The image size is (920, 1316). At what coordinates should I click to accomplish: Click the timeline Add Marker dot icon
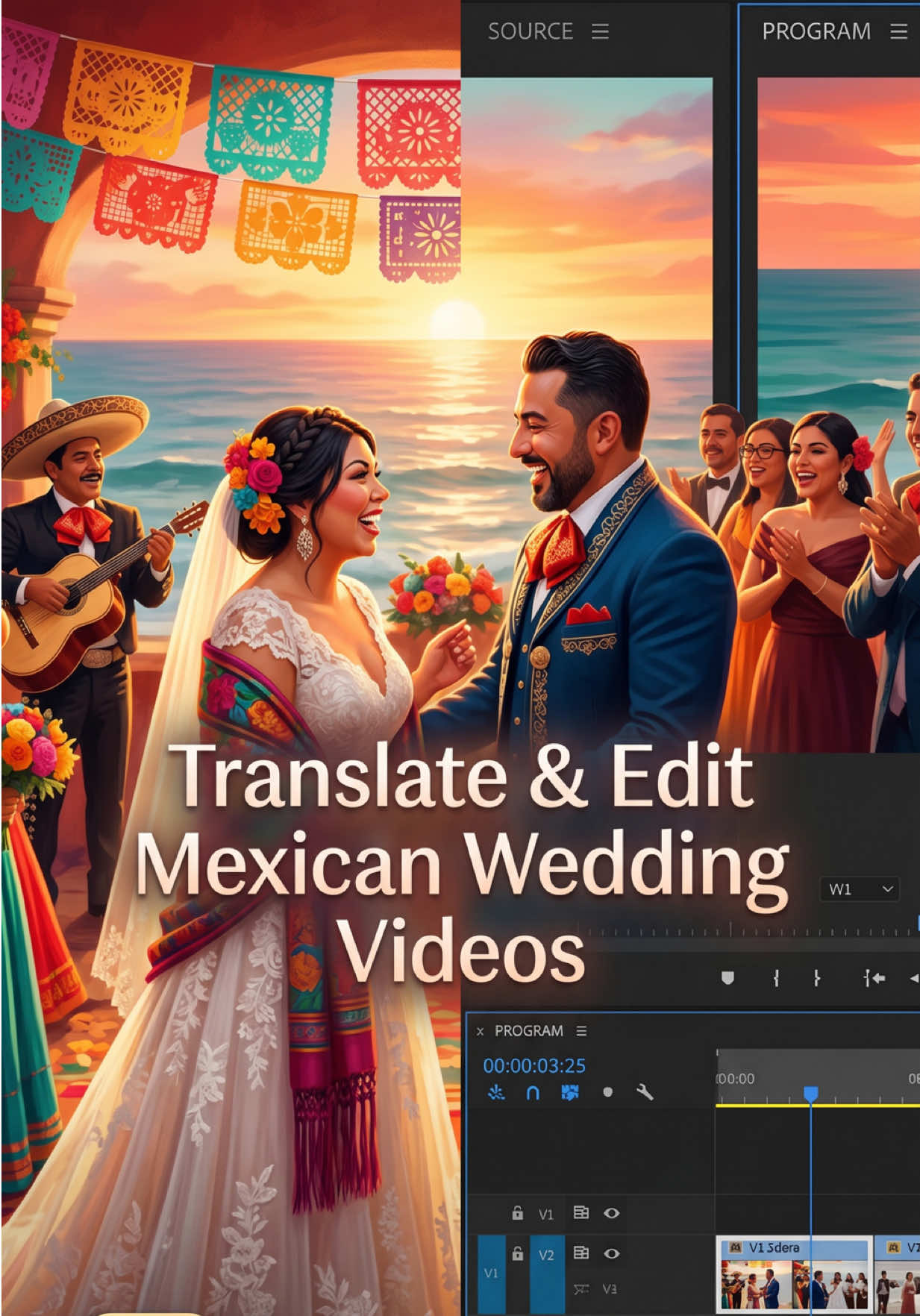point(607,1092)
